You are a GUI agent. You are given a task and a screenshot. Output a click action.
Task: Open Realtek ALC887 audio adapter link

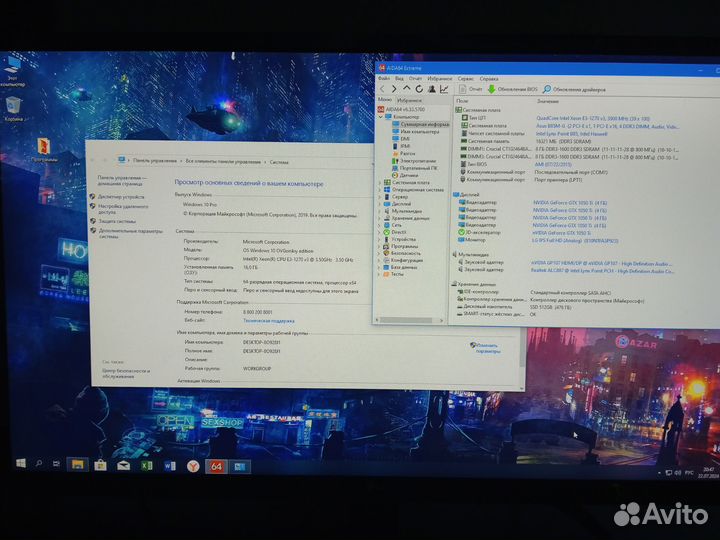click(x=602, y=271)
